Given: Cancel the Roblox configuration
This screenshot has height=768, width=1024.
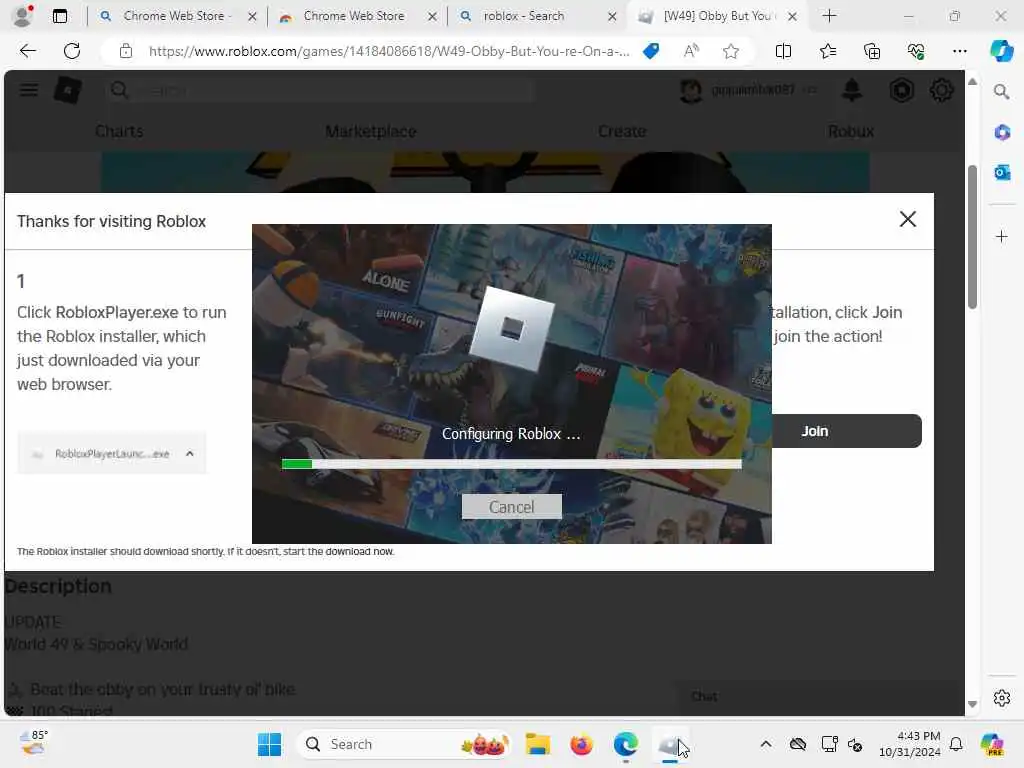Looking at the screenshot, I should point(511,507).
